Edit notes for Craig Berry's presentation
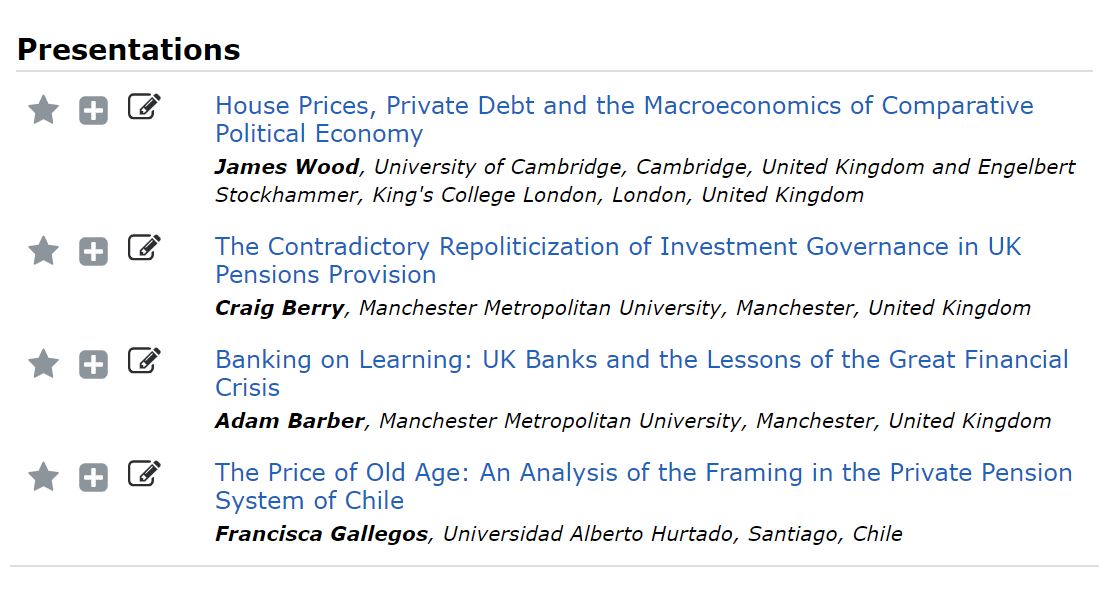This screenshot has width=1120, height=605. tap(144, 248)
